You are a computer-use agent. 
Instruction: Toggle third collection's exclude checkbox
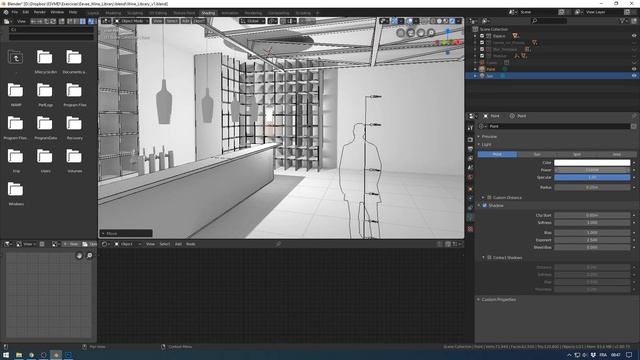click(482, 49)
